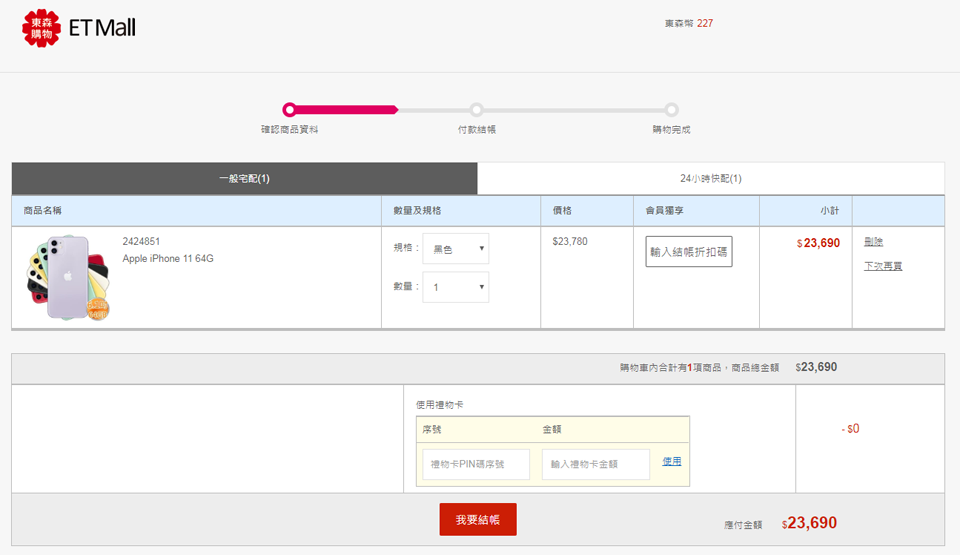Click the 刪除 link to remove item
The image size is (960, 555).
coord(873,242)
